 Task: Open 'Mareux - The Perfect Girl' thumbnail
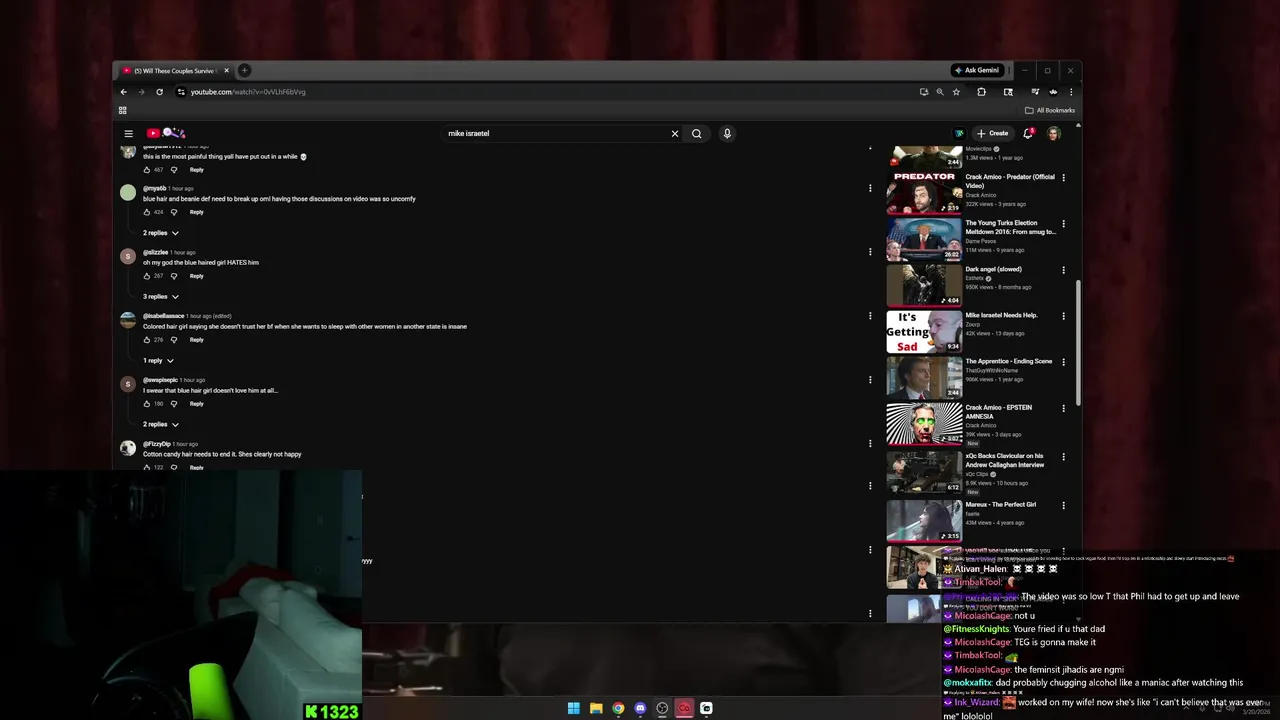(924, 521)
